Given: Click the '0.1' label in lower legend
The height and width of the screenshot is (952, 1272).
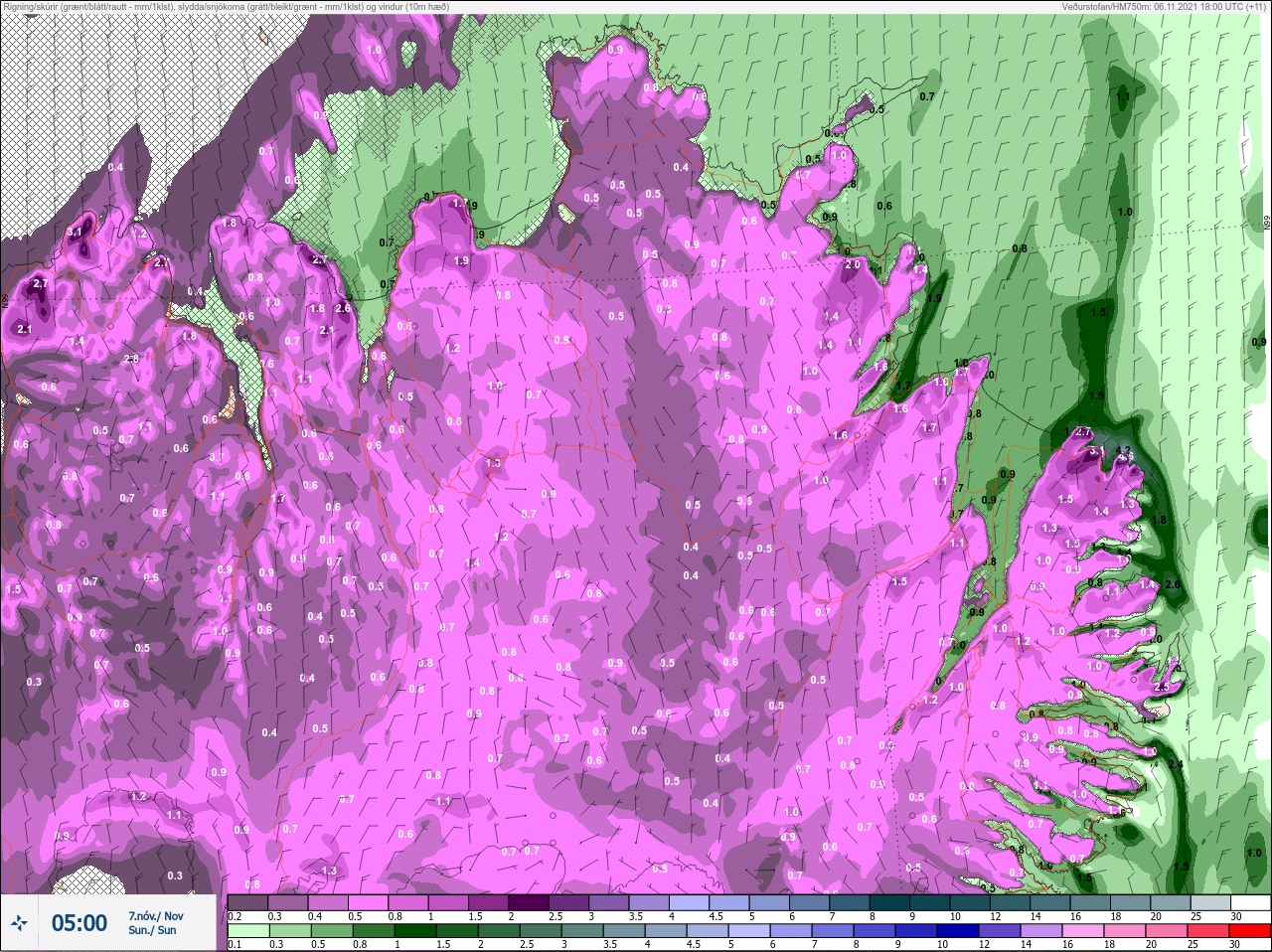Looking at the screenshot, I should (235, 945).
